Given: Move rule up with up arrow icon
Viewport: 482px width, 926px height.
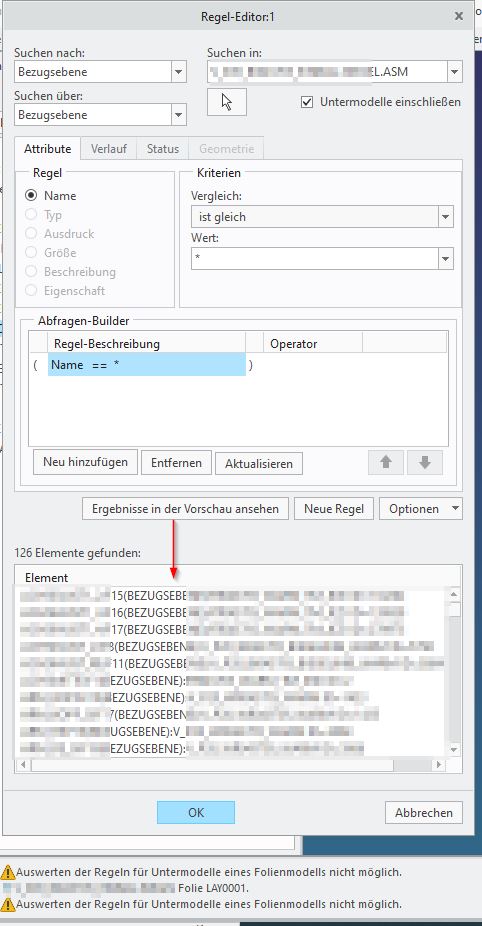Looking at the screenshot, I should [386, 462].
